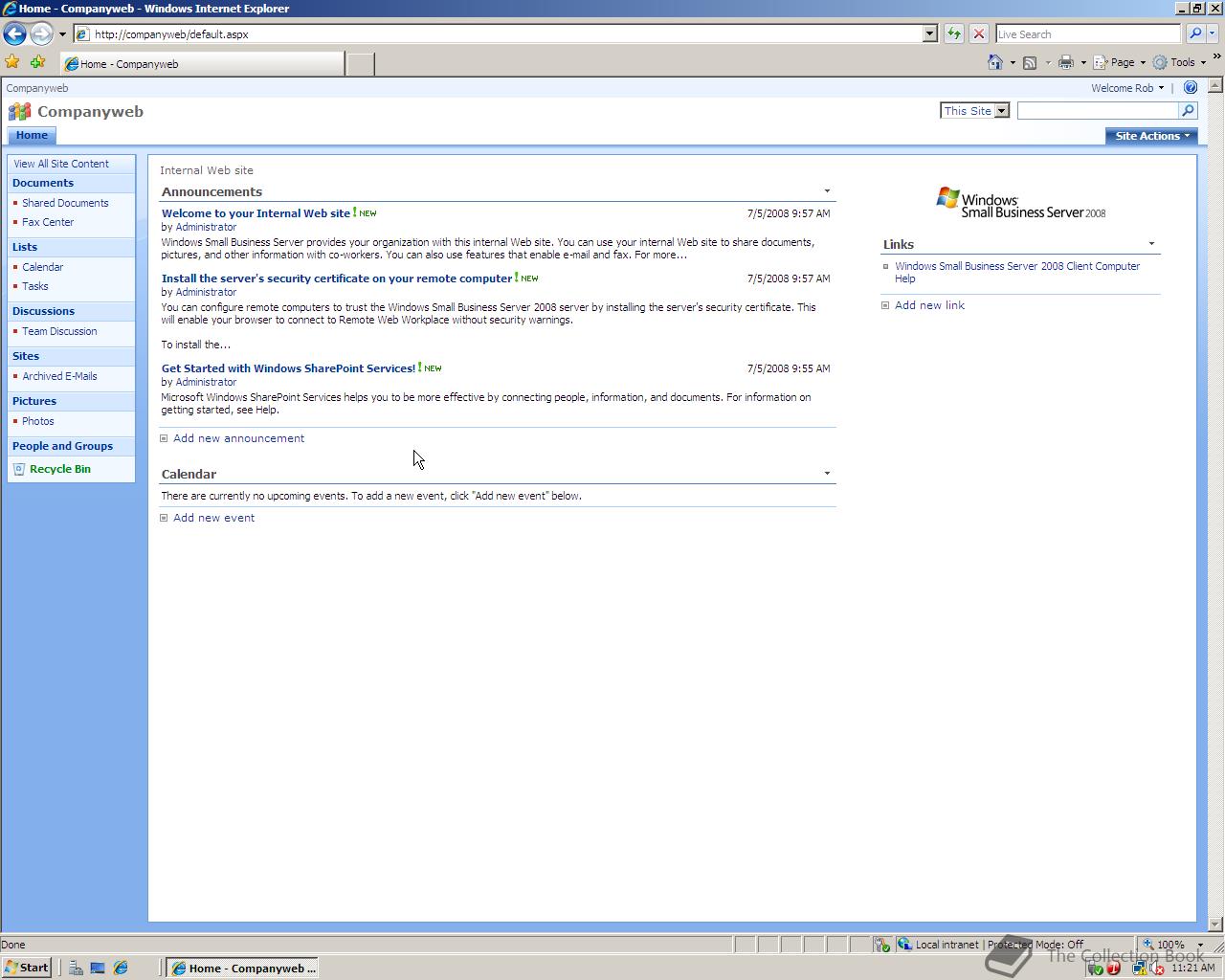
Task: Click the network warning tray icon
Action: click(x=1139, y=968)
